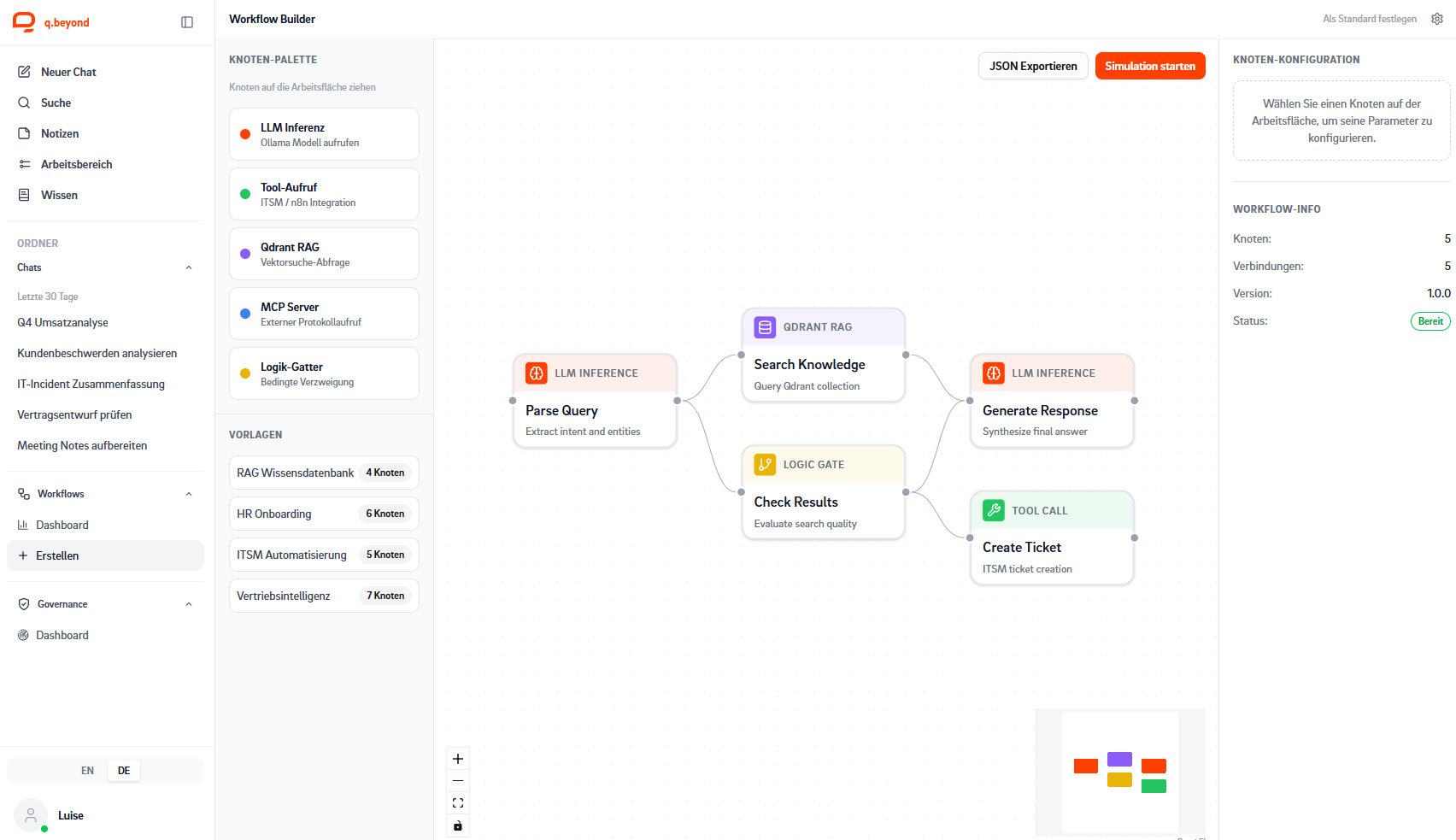
Task: Click the Logic Gate node branch icon
Action: [x=765, y=465]
